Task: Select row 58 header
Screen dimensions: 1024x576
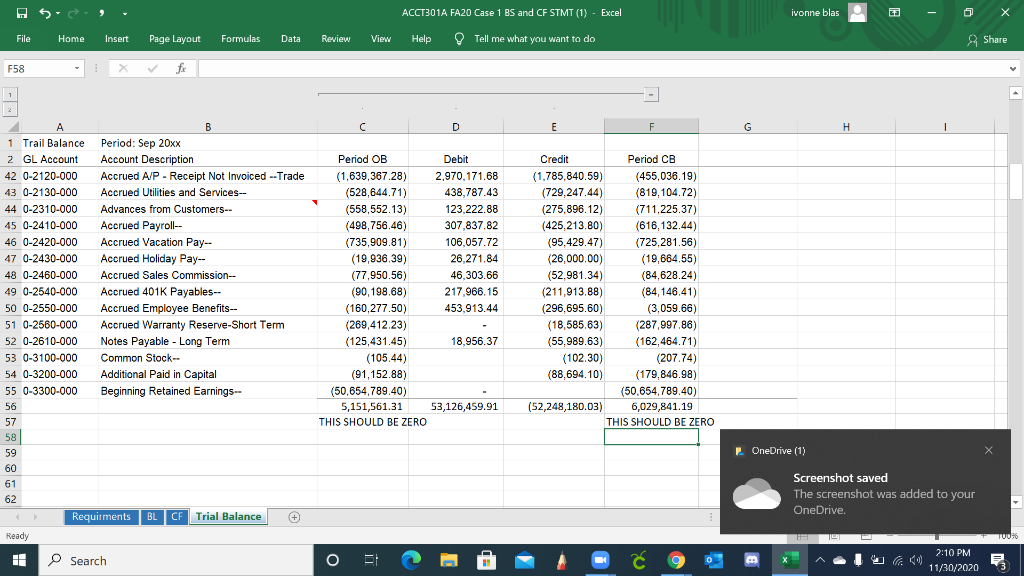Action: coord(10,437)
